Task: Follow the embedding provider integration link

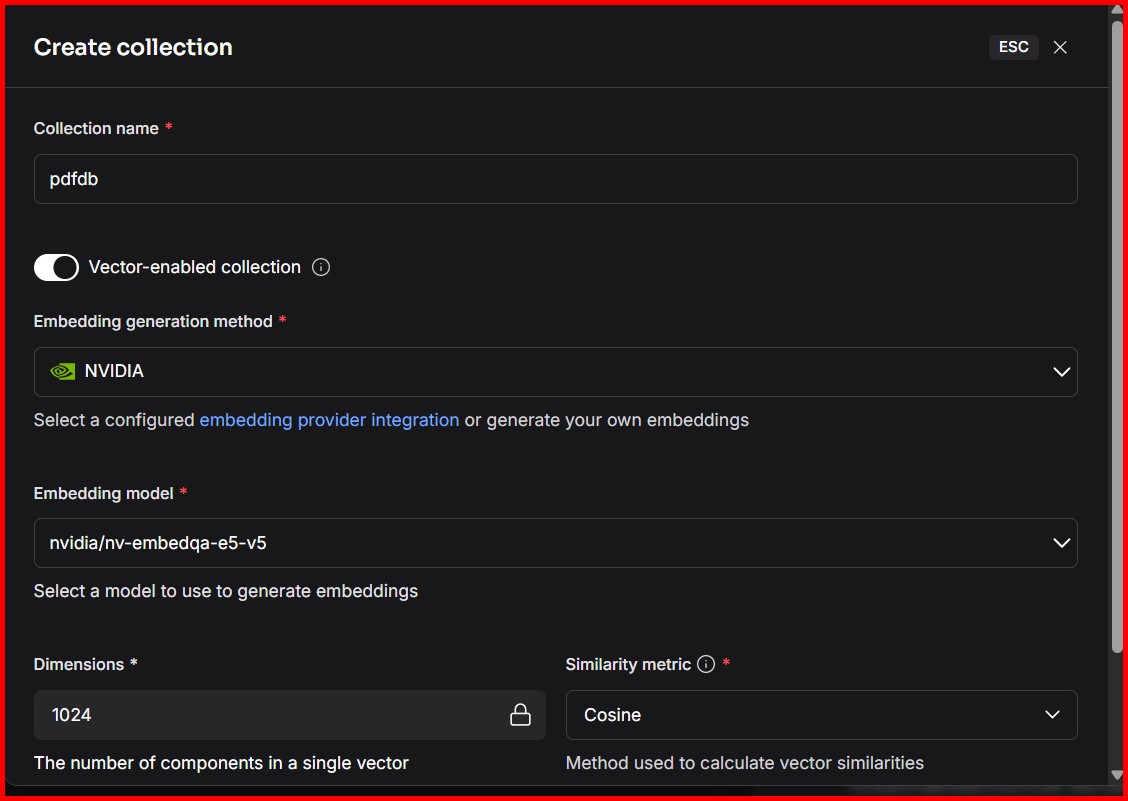Action: click(x=329, y=420)
